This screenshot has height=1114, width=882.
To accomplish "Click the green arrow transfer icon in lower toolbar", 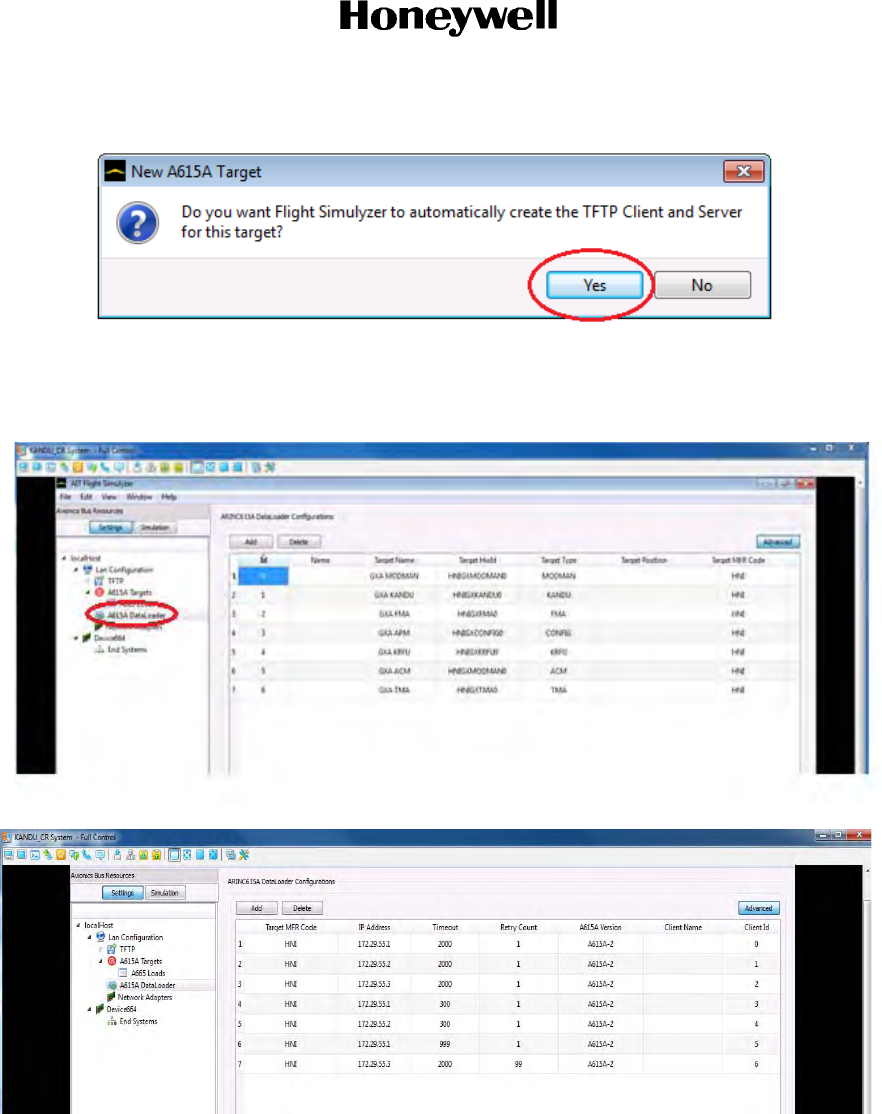I will [47, 855].
